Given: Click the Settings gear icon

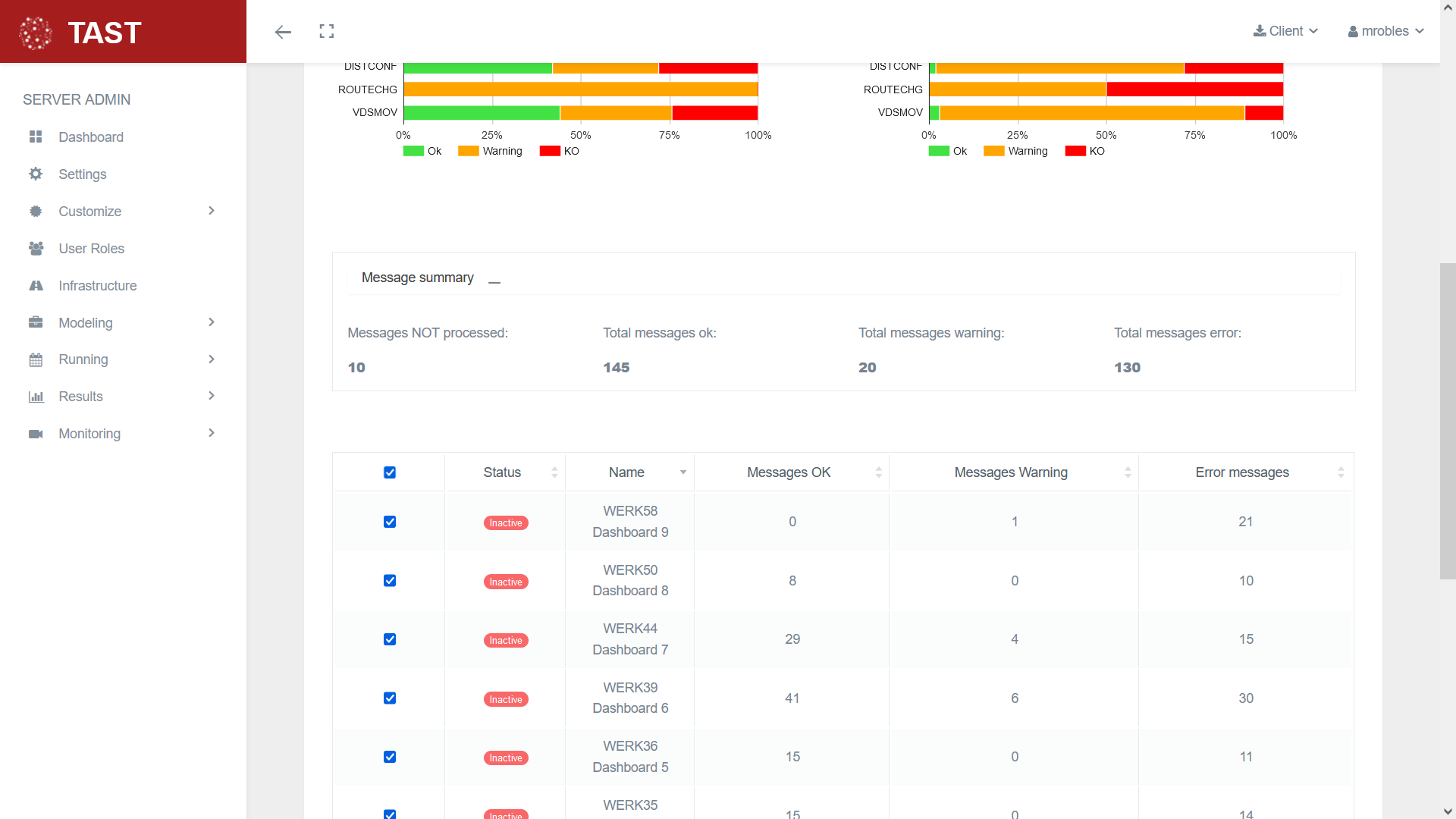Looking at the screenshot, I should [x=36, y=174].
